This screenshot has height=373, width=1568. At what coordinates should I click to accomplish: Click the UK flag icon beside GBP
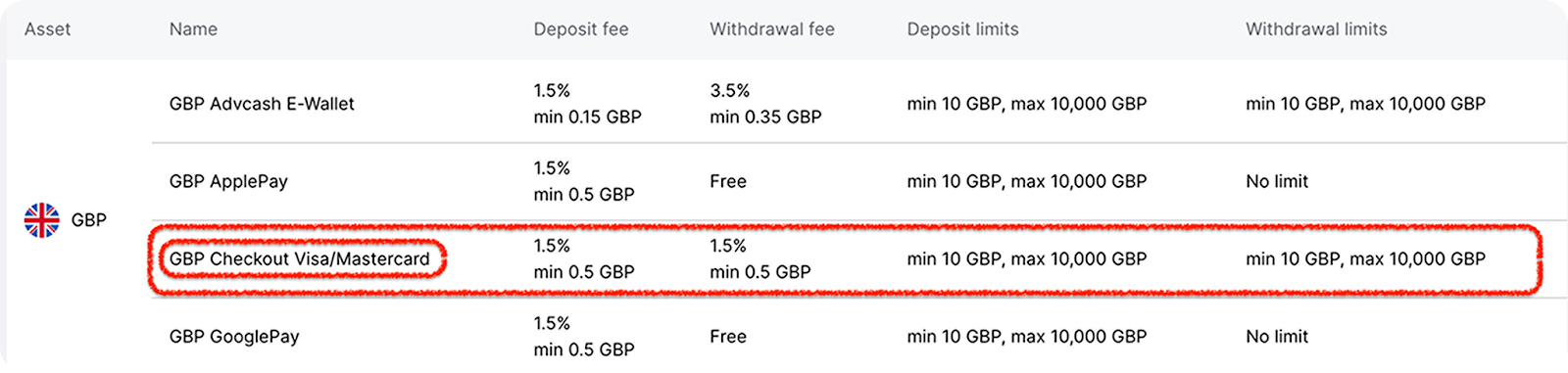point(41,220)
